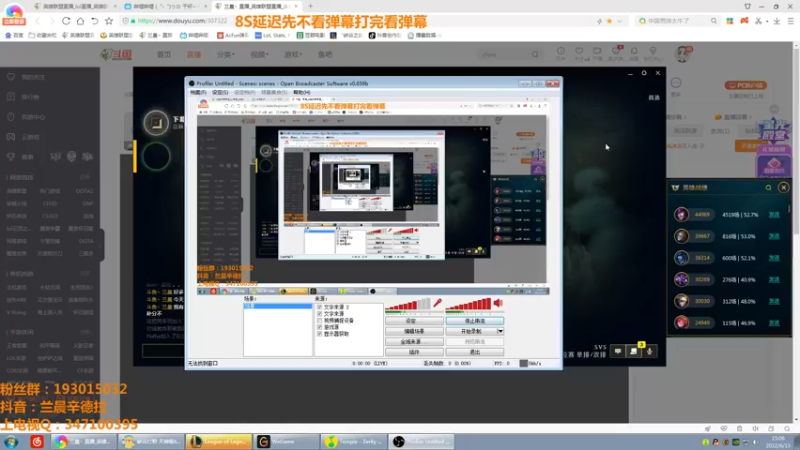This screenshot has height=450, width=800.
Task: Click the search icon in the hero stats panel
Action: (768, 188)
